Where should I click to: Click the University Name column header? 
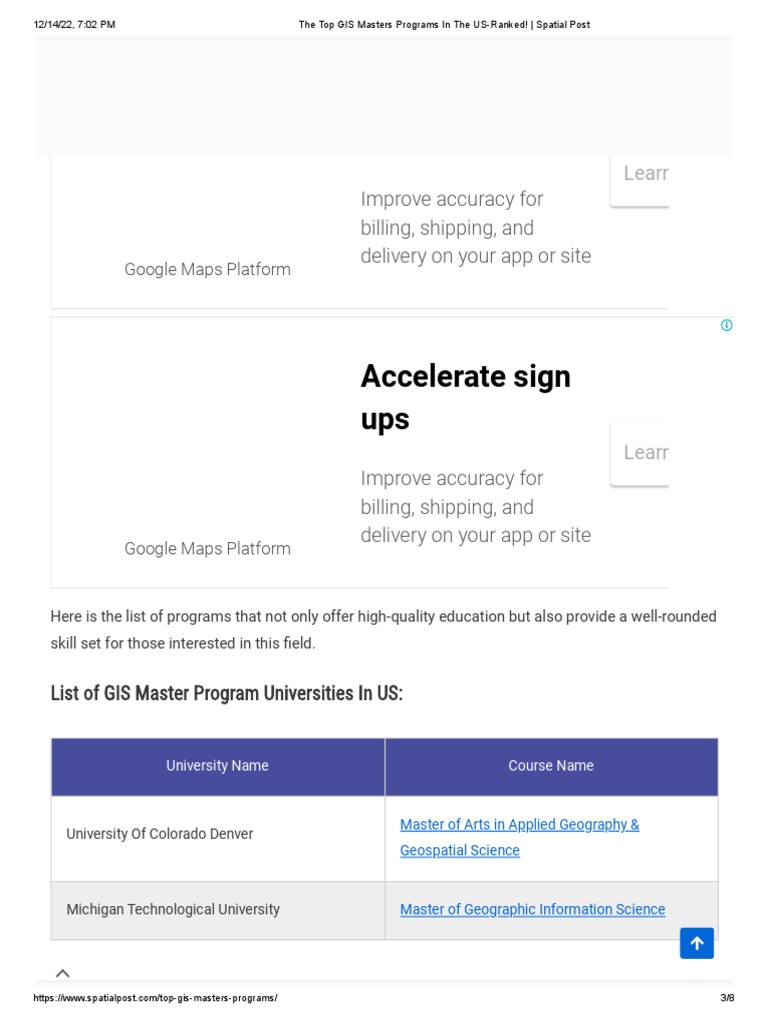(x=217, y=766)
